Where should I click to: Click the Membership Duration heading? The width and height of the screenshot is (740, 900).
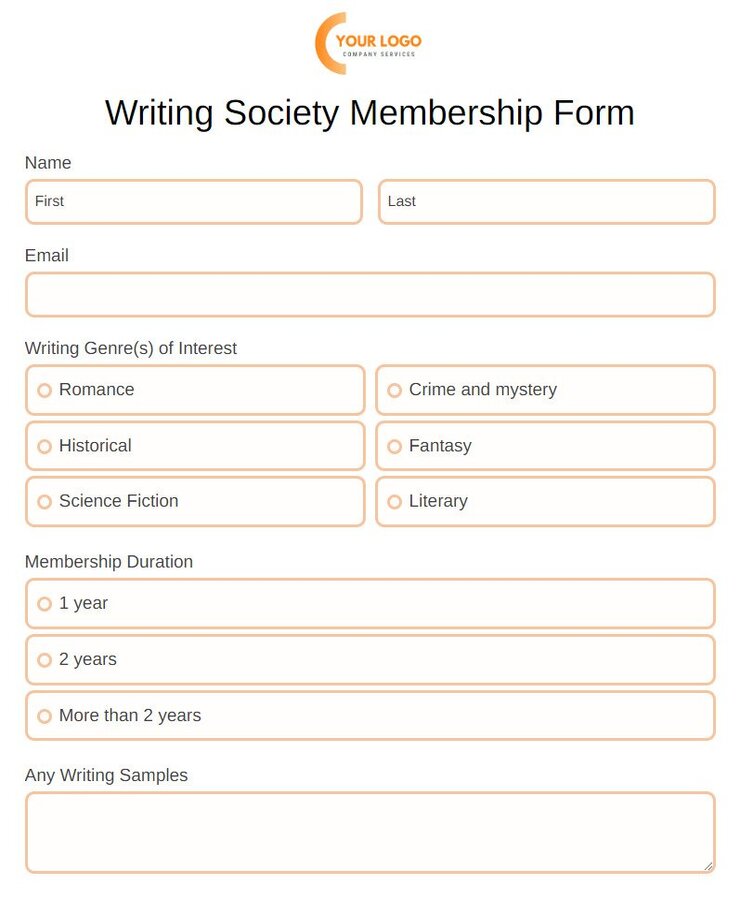coord(109,562)
